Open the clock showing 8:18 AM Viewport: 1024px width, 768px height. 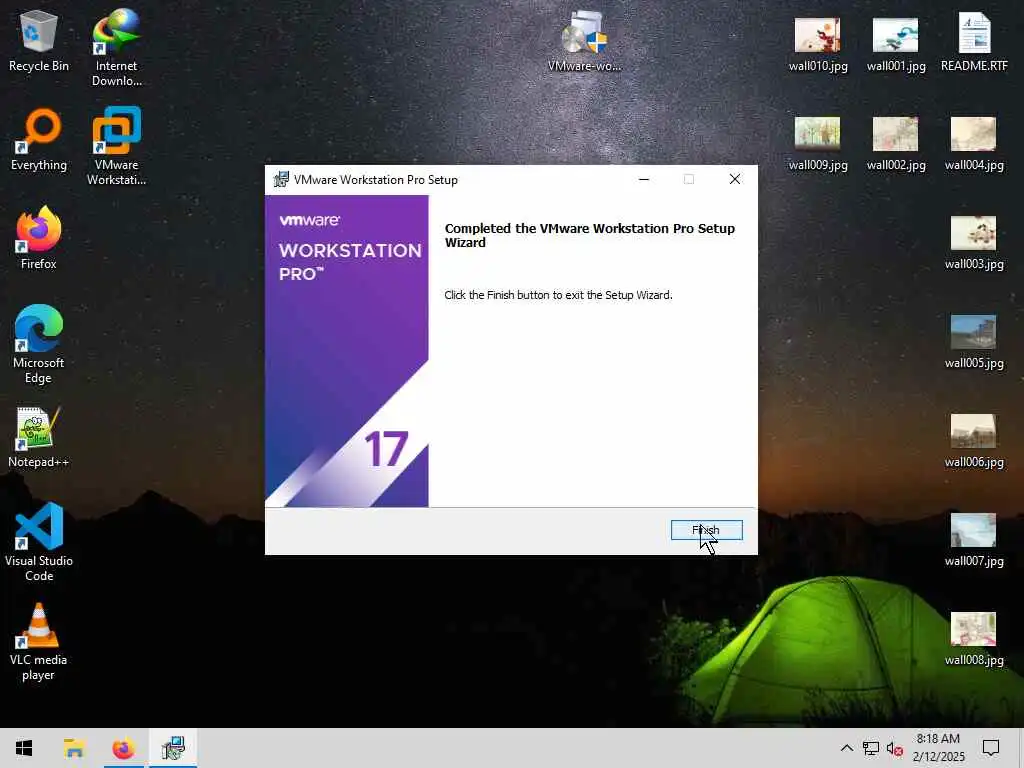click(x=938, y=748)
